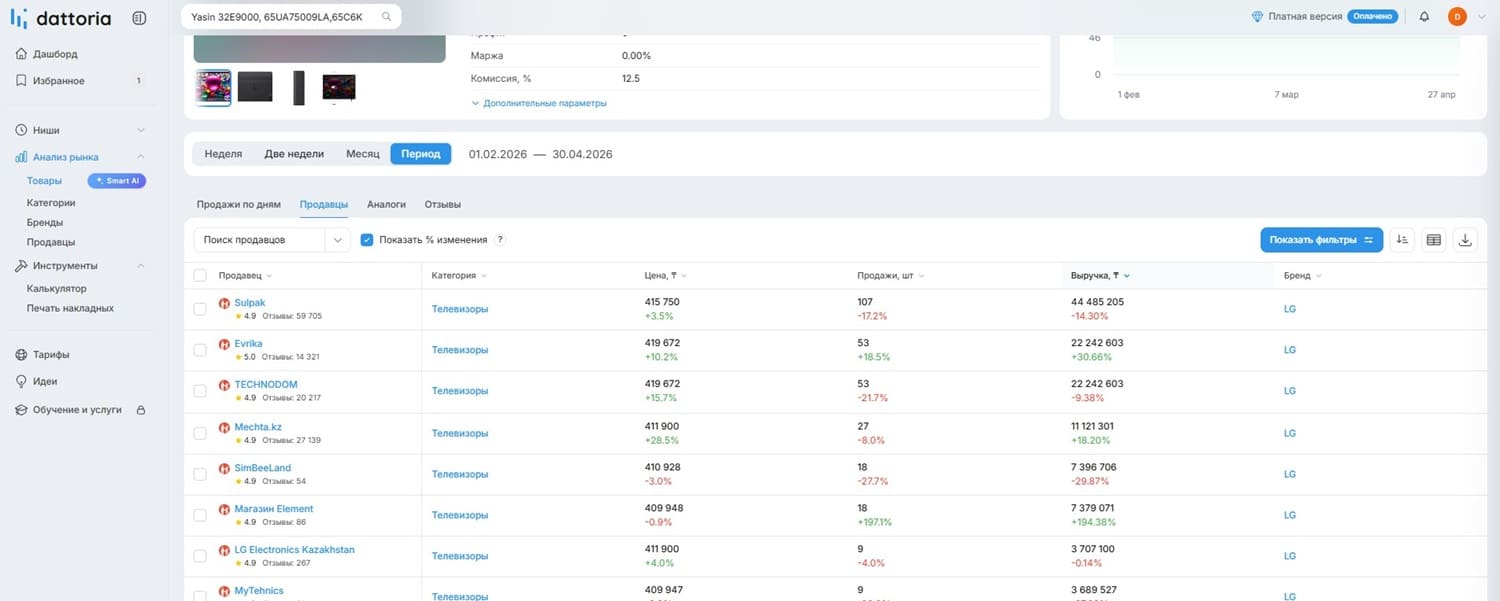Click the sort order icon beside filters button

[1402, 240]
